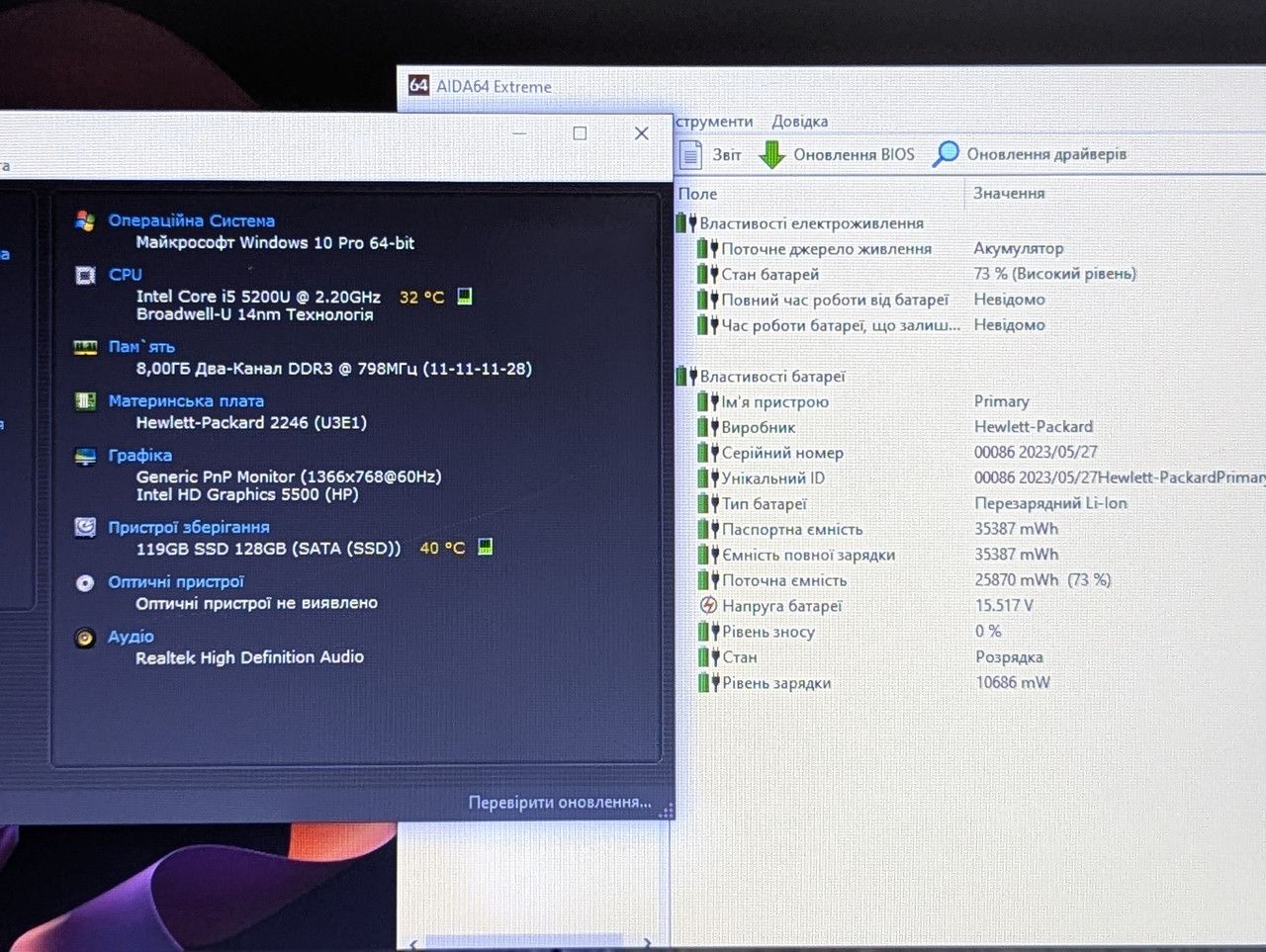
Task: Click the monitor icon next to Графіка
Action: coord(85,456)
